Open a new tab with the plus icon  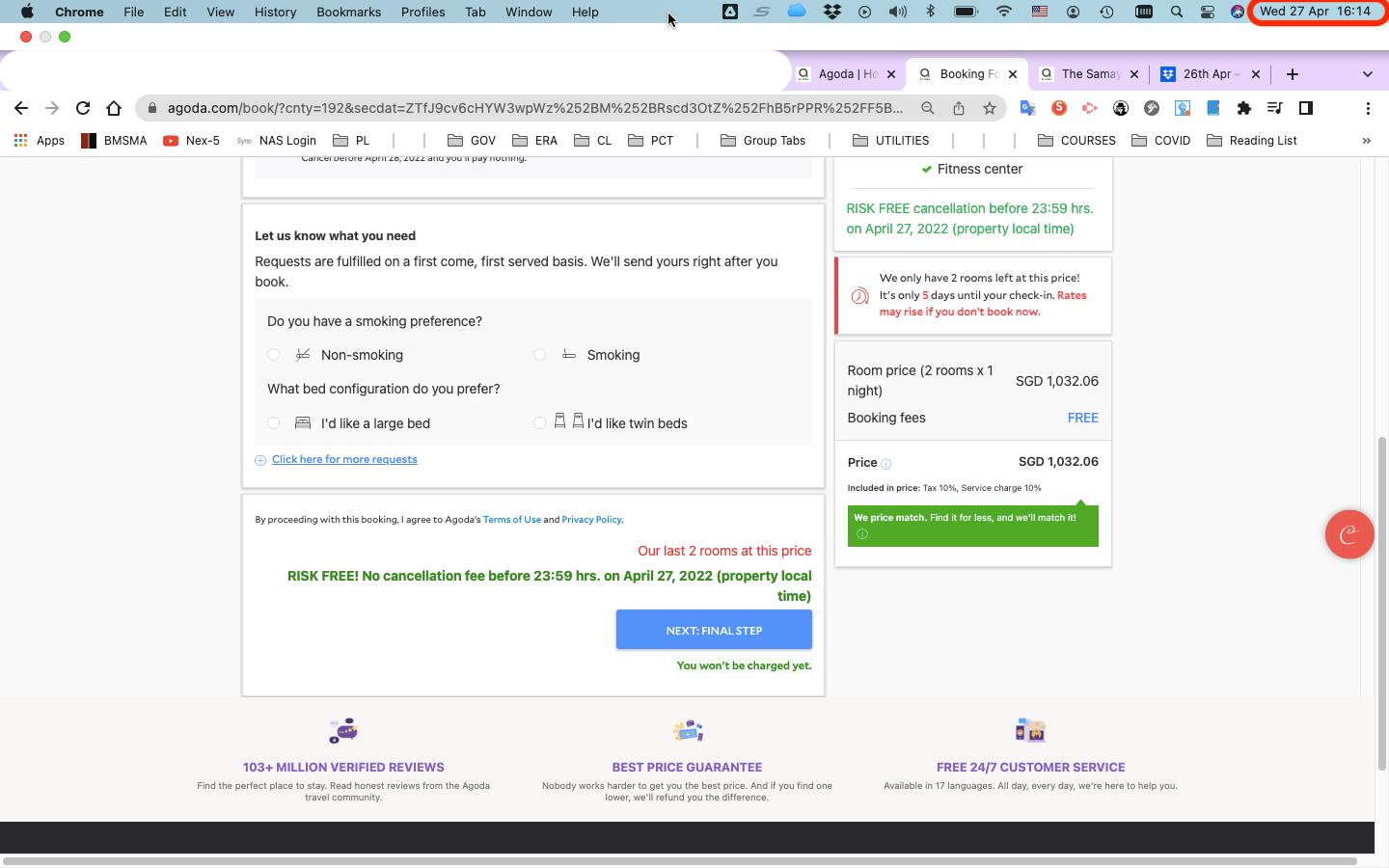click(x=1293, y=74)
